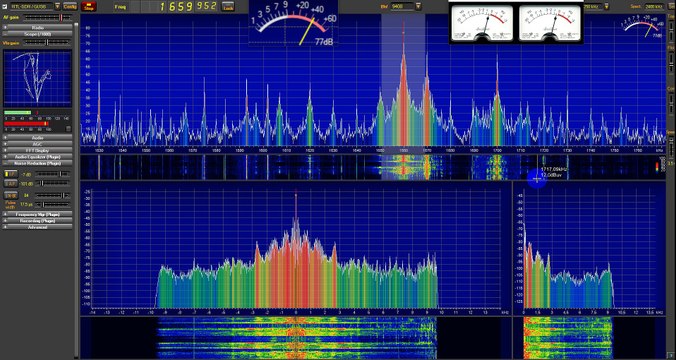Screen dimensions: 676x360
Task: Collapse the Scope panel
Action: (38, 34)
